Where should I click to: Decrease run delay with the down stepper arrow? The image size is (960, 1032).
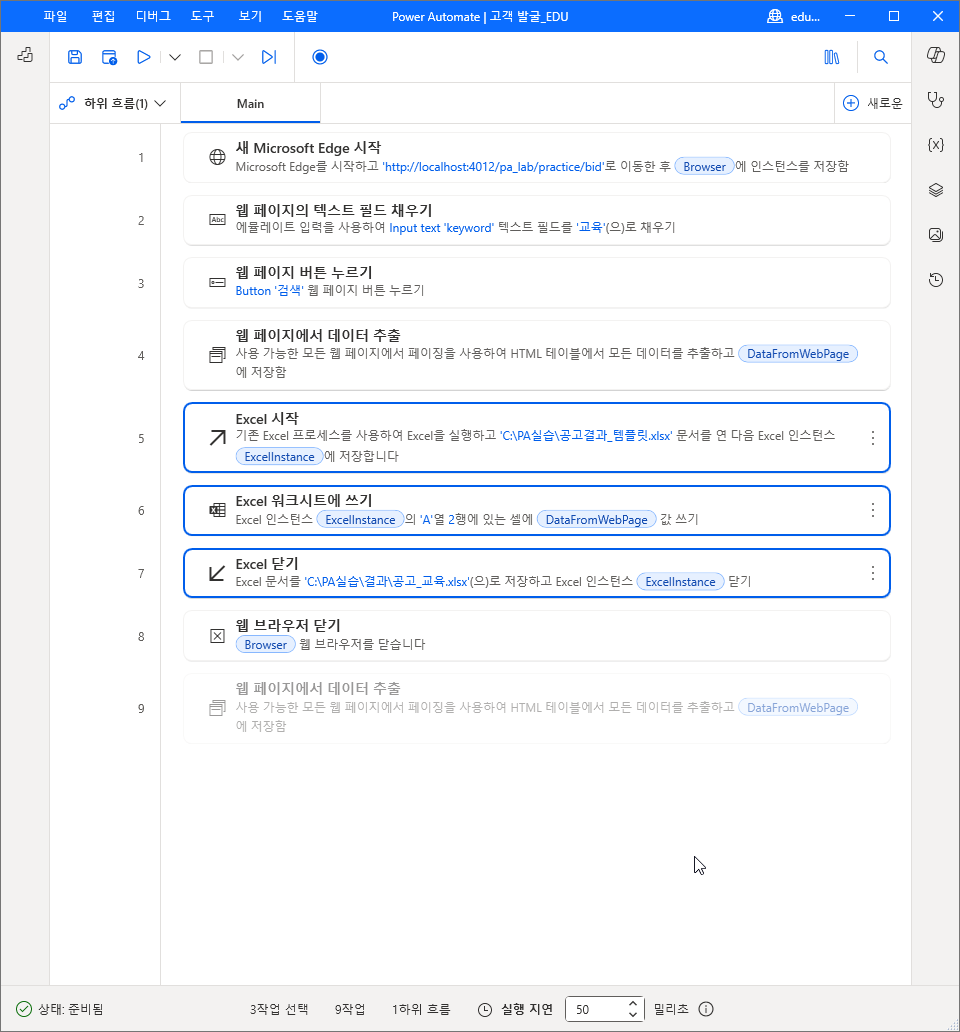coord(632,1015)
